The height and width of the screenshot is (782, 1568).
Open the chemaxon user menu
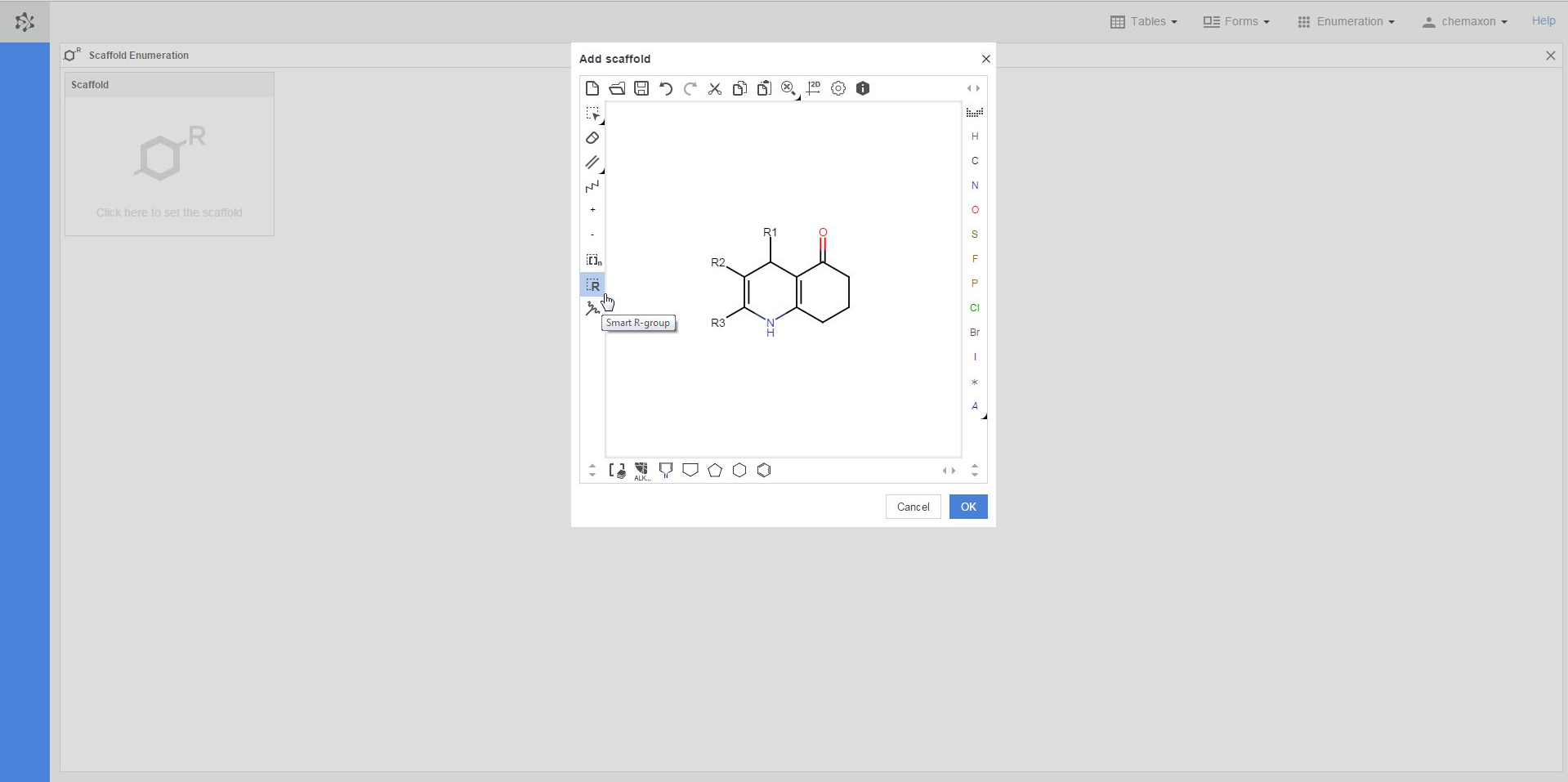(x=1465, y=21)
